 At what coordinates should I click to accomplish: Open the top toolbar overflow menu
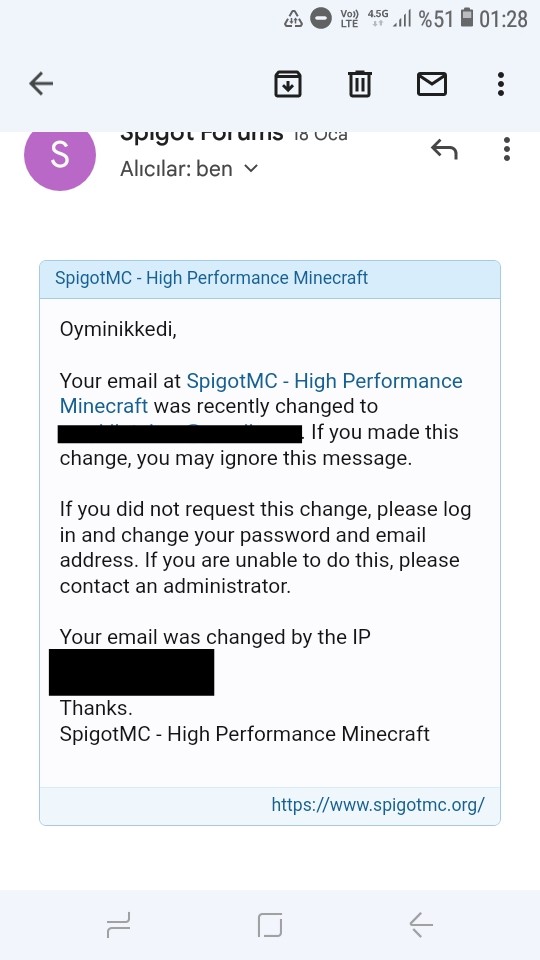(501, 83)
